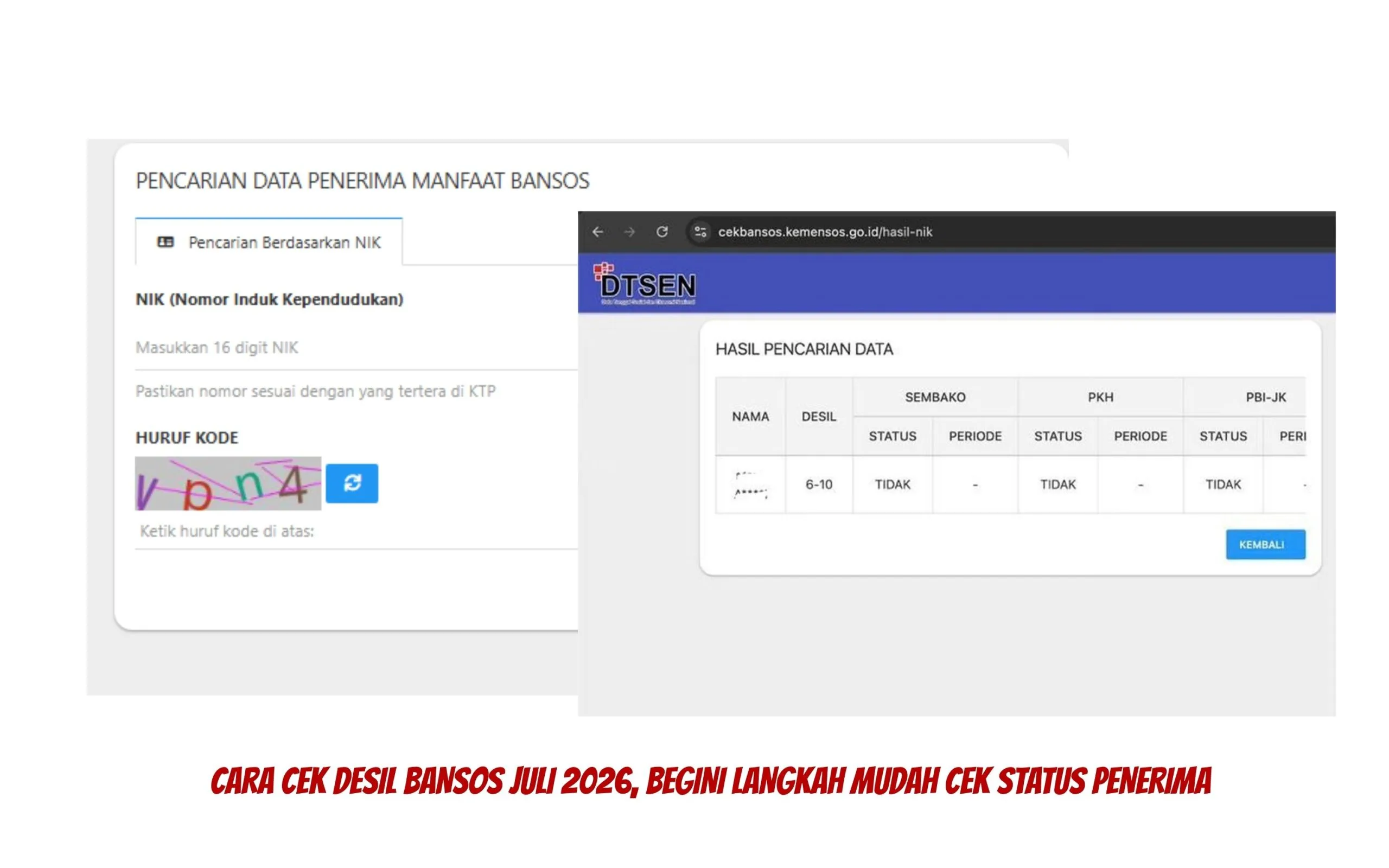
Task: Click the captcha image vbn4
Action: pyautogui.click(x=228, y=483)
